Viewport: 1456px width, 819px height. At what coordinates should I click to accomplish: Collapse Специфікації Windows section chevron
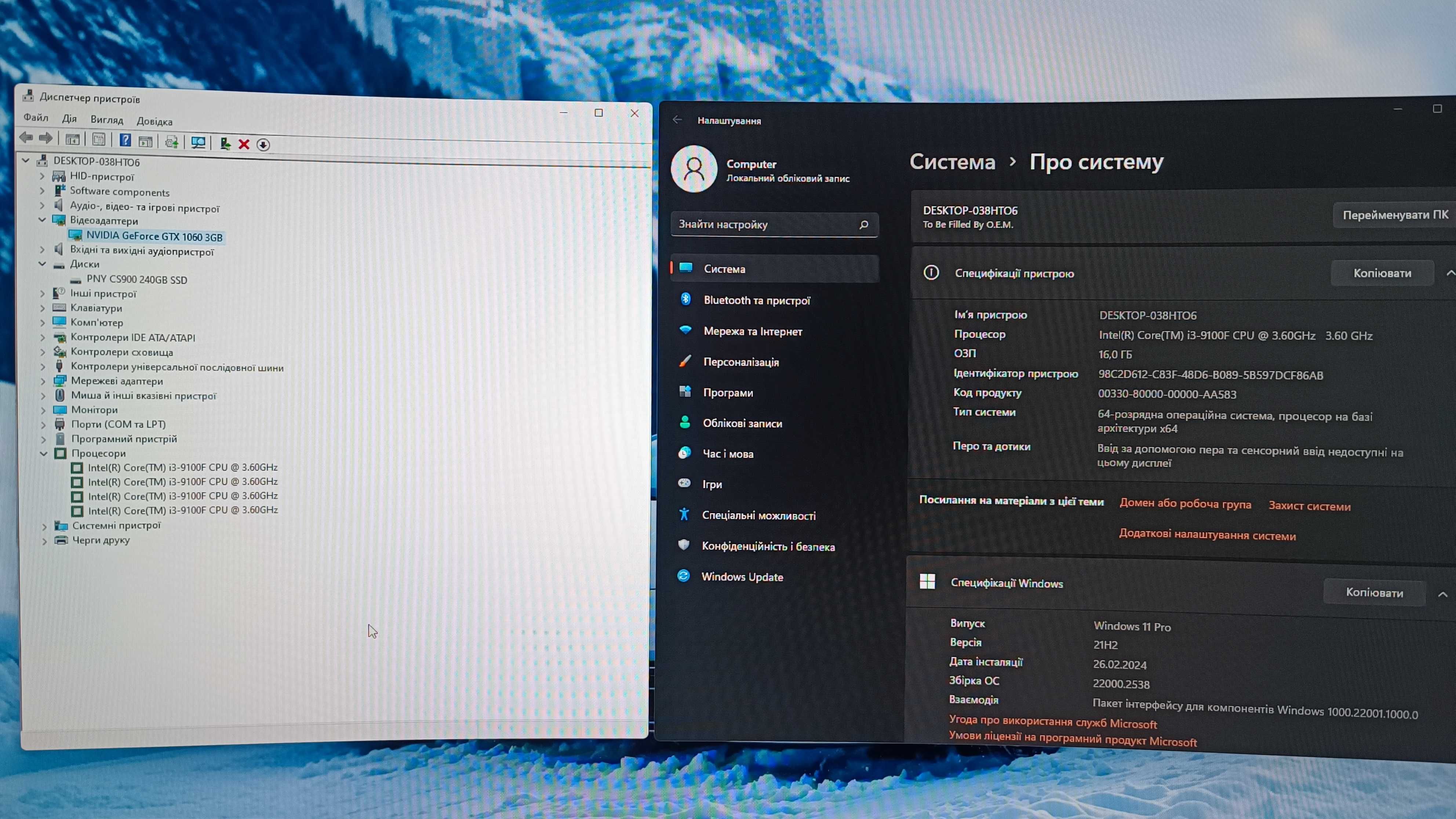(1442, 594)
